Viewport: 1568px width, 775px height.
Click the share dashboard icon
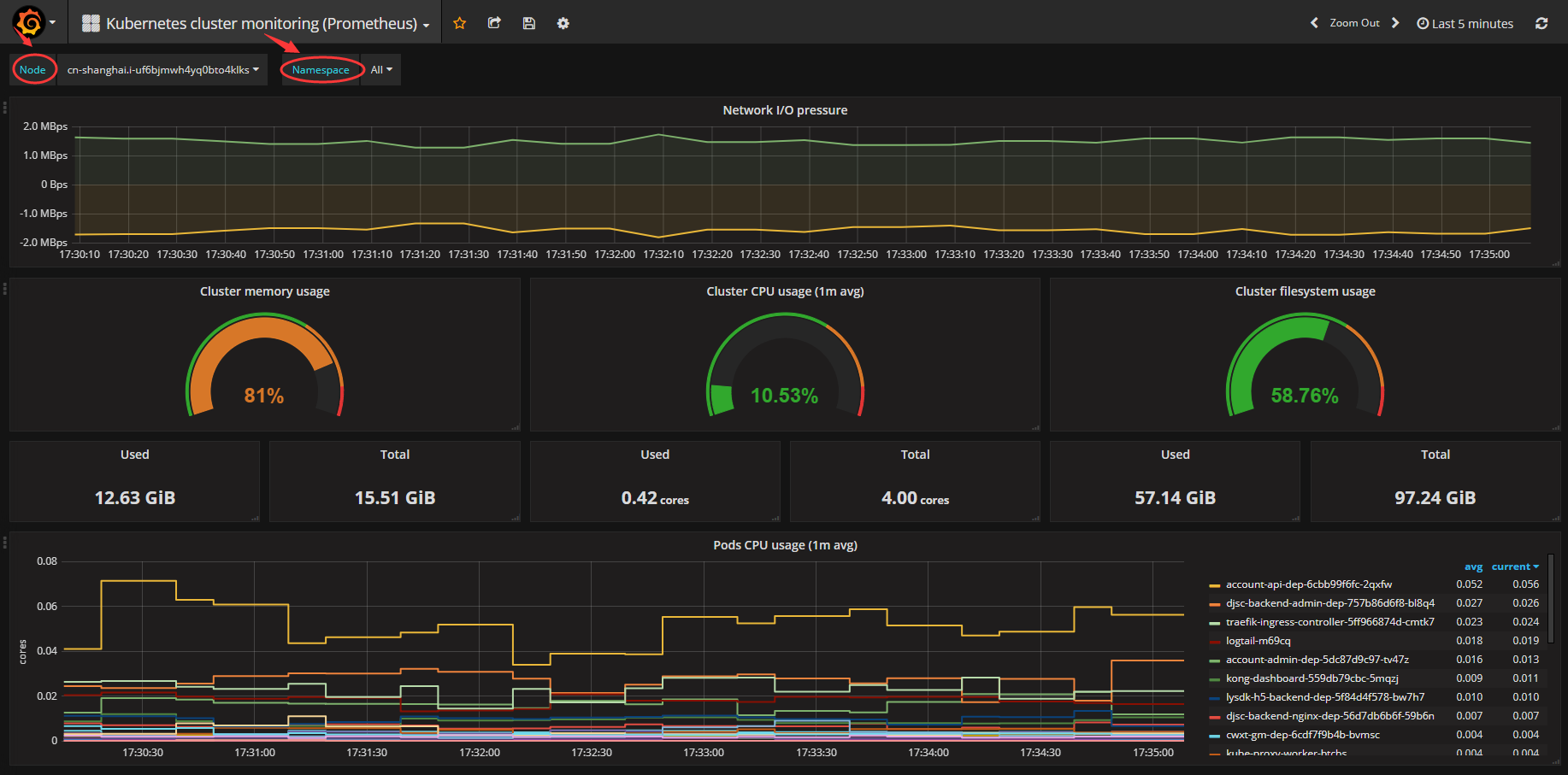click(494, 23)
